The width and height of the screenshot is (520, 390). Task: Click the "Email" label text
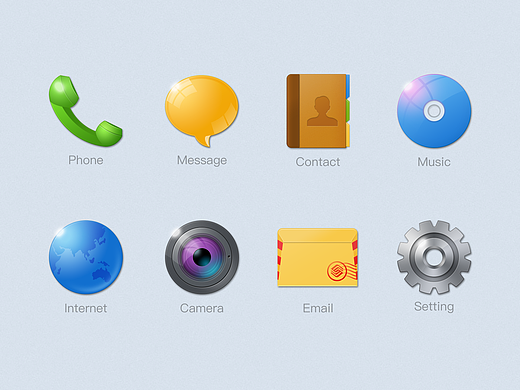pyautogui.click(x=318, y=308)
